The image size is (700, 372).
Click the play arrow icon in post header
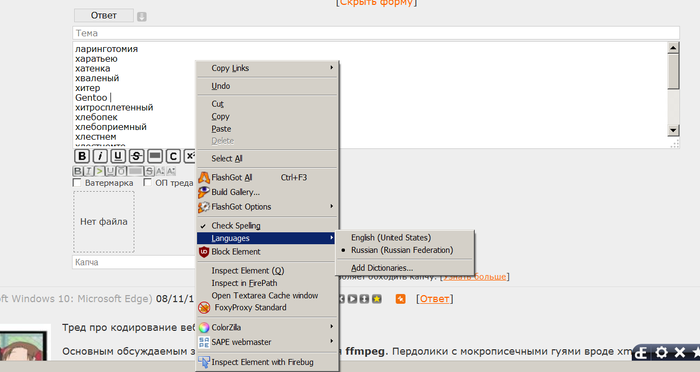click(353, 299)
